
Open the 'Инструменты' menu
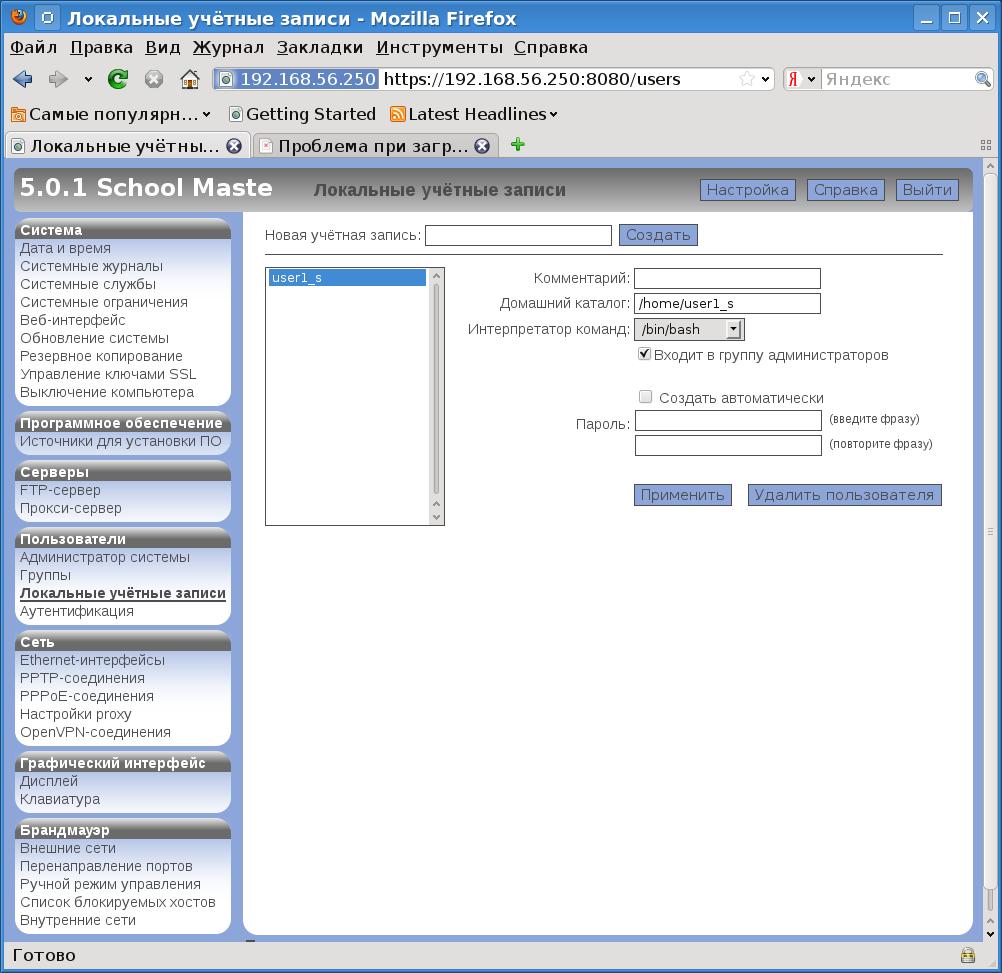point(439,47)
